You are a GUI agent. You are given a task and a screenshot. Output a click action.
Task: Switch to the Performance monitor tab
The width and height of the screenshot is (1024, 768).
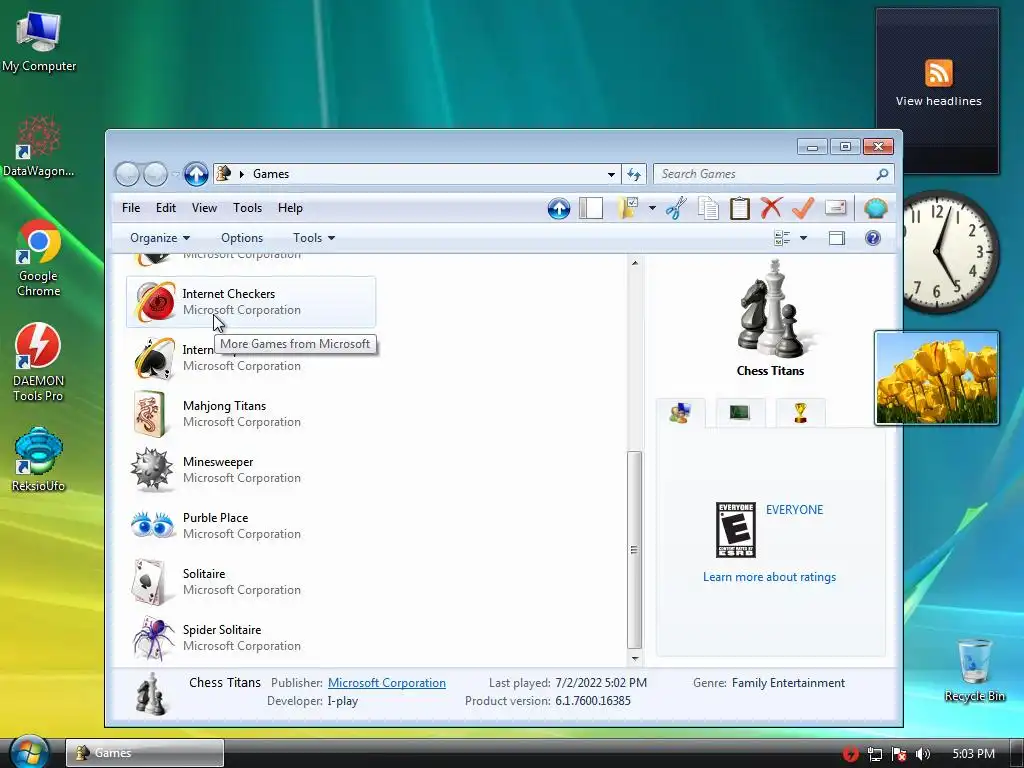tap(739, 413)
